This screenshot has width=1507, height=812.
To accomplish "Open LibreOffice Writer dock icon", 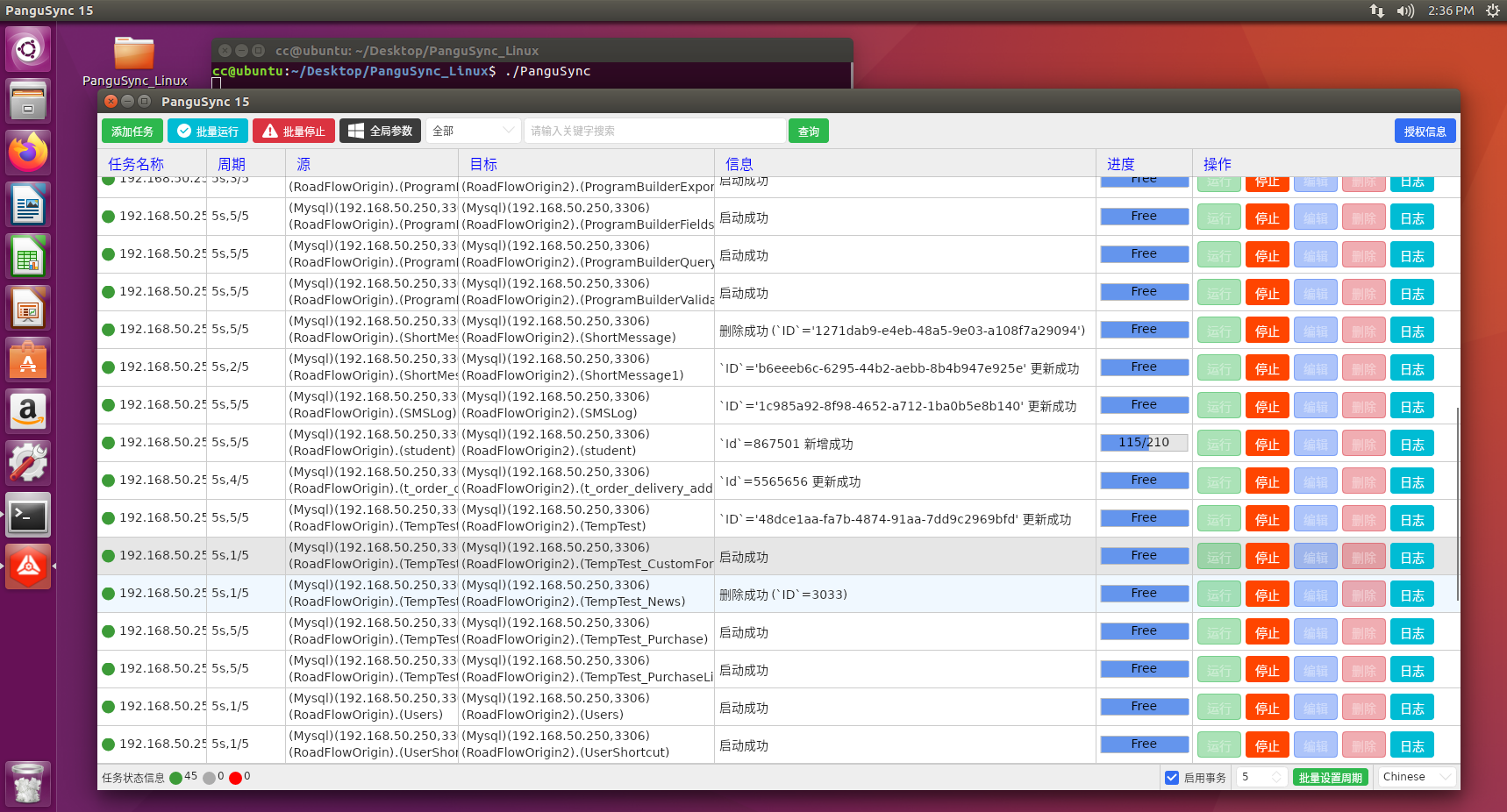I will point(28,204).
